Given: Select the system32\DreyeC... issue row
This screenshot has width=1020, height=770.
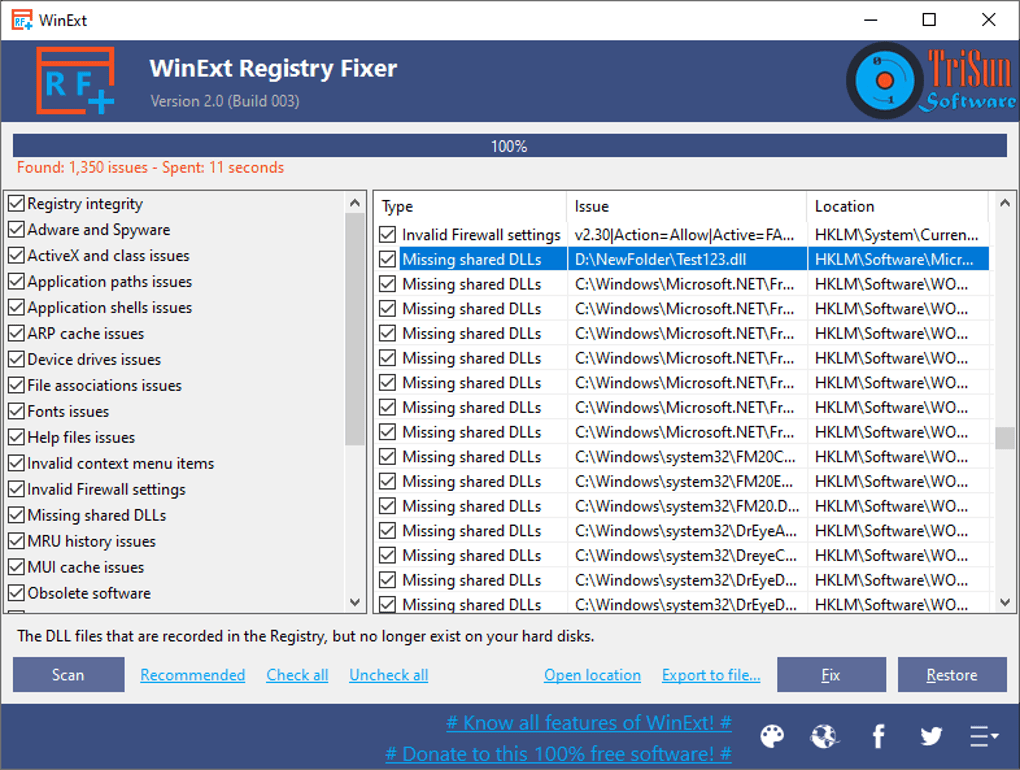Looking at the screenshot, I should (682, 555).
